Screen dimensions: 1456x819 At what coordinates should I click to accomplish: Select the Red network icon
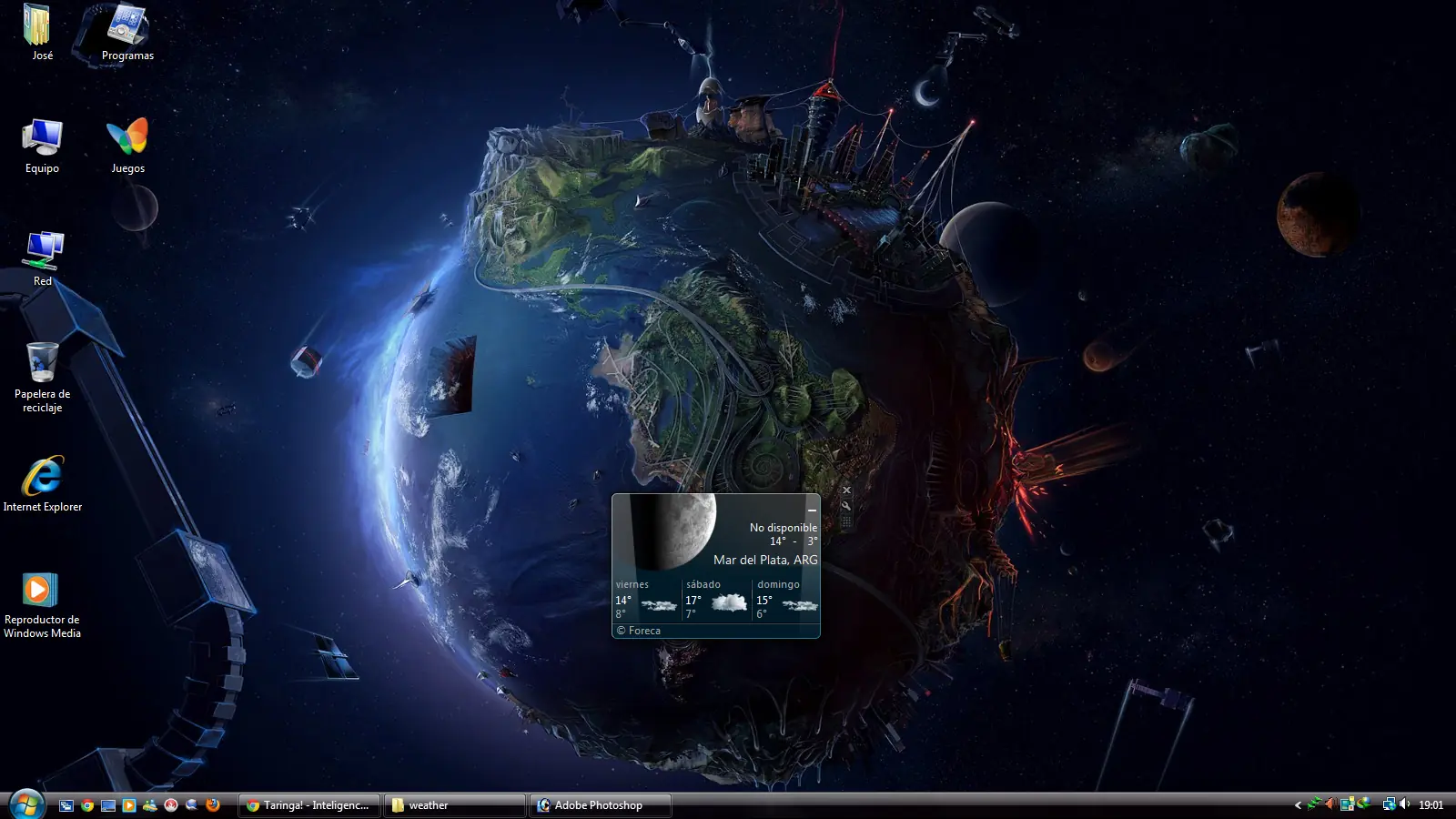(x=42, y=258)
